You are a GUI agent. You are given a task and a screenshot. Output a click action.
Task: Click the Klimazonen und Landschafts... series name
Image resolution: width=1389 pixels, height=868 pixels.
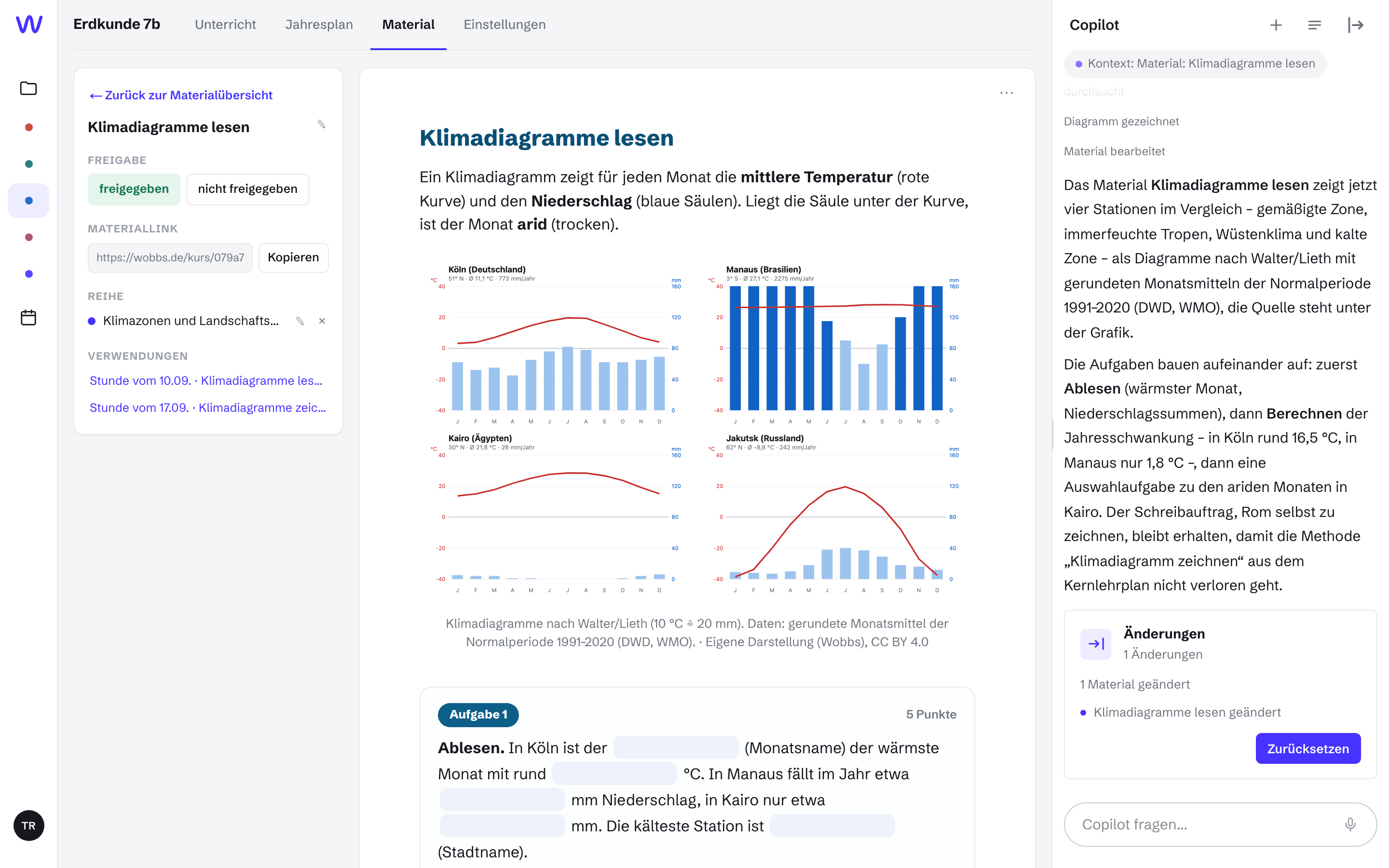(x=191, y=321)
